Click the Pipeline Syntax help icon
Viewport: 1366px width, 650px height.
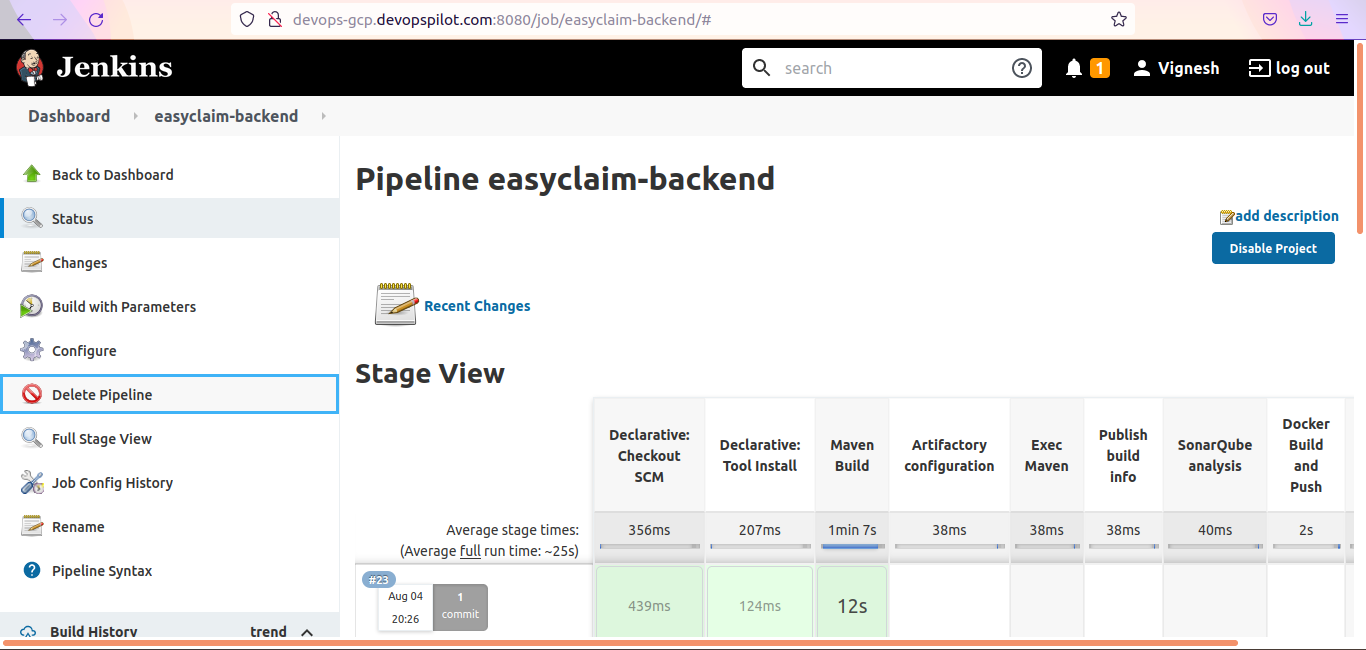pos(32,570)
